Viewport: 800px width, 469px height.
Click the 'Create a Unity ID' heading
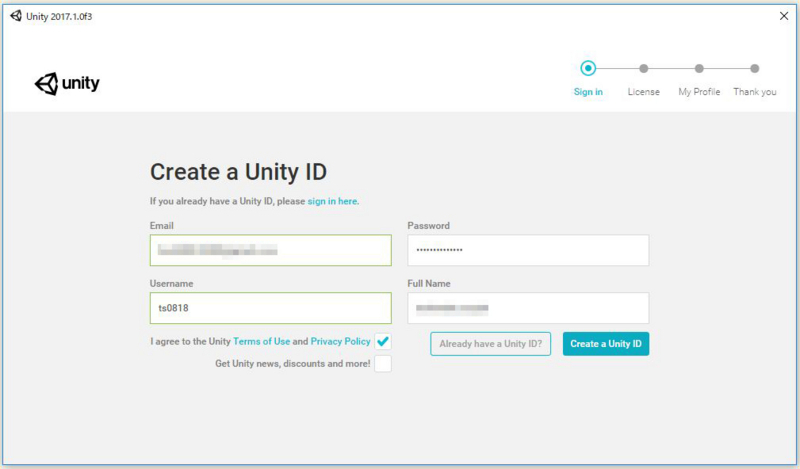pos(238,172)
